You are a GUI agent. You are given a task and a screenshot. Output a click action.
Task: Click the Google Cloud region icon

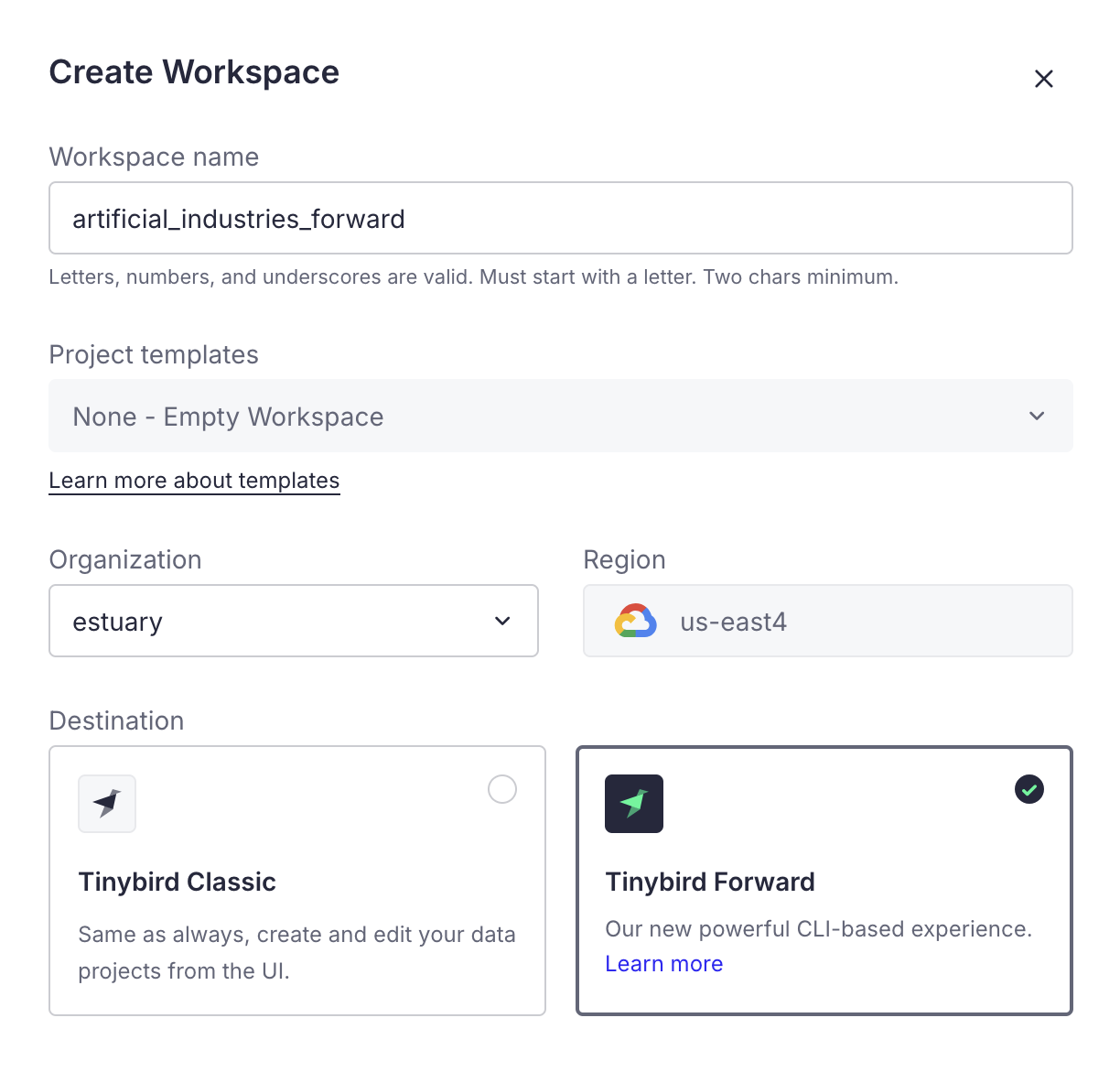634,621
